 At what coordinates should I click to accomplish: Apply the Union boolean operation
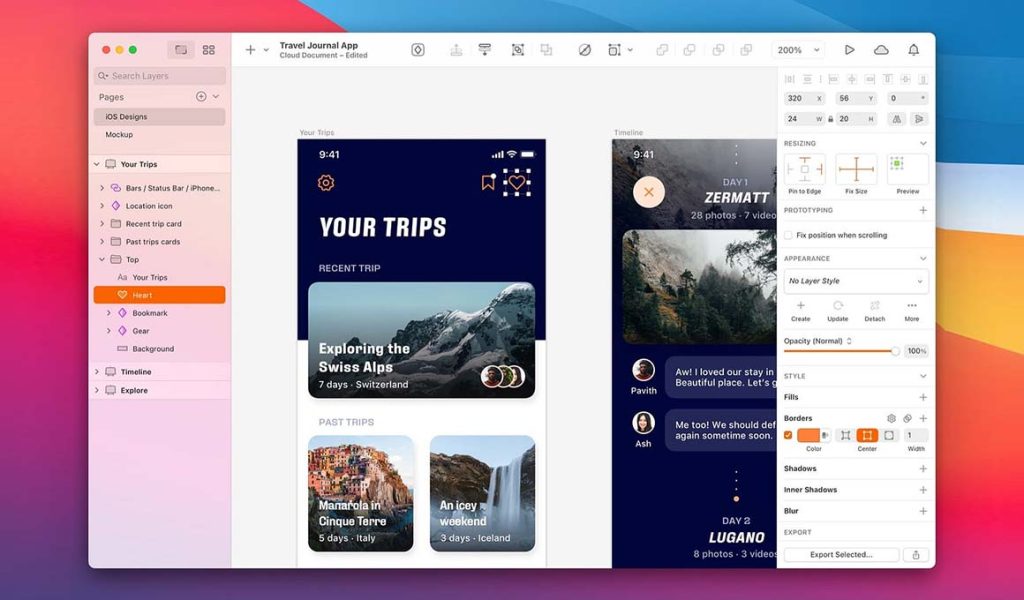coord(662,50)
